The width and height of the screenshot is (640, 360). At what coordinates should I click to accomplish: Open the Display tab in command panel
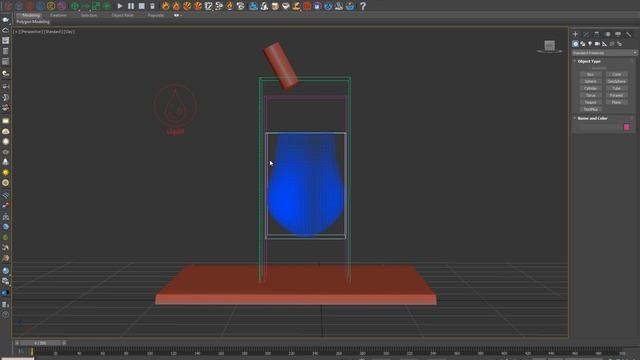click(618, 34)
